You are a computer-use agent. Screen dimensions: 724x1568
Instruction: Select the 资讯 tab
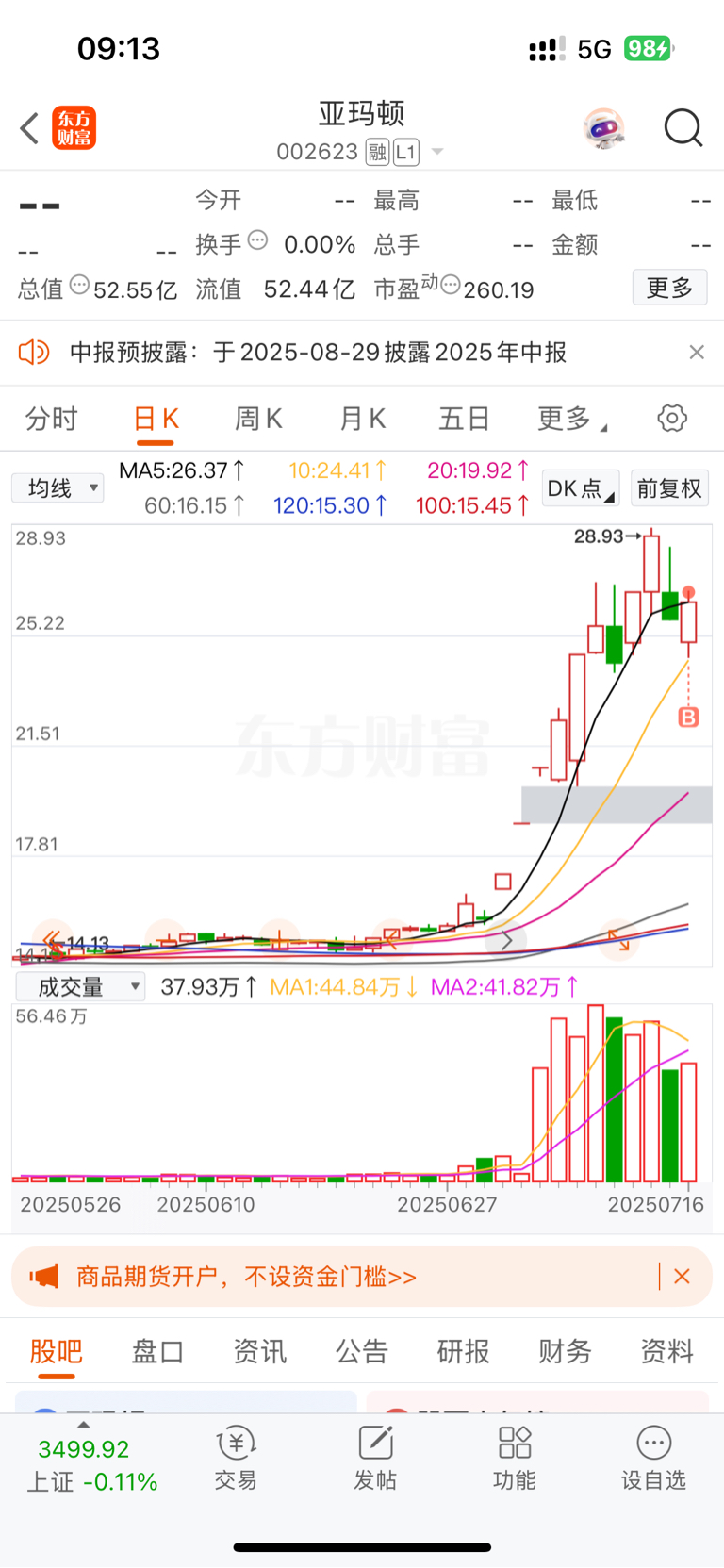[259, 1351]
